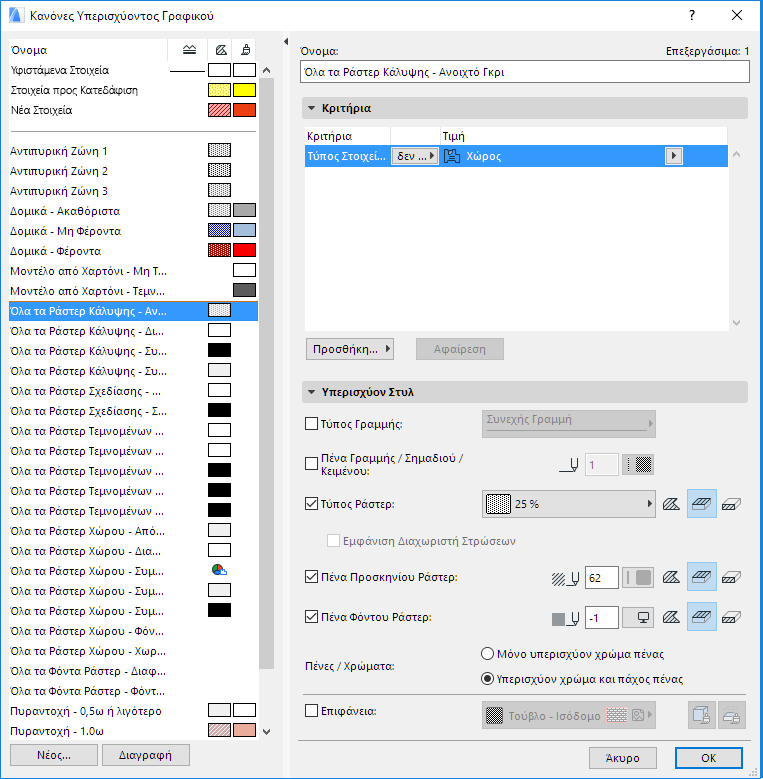Select Μόνο υπερισχύον χρώμα πένας radio
The height and width of the screenshot is (779, 763).
click(487, 654)
